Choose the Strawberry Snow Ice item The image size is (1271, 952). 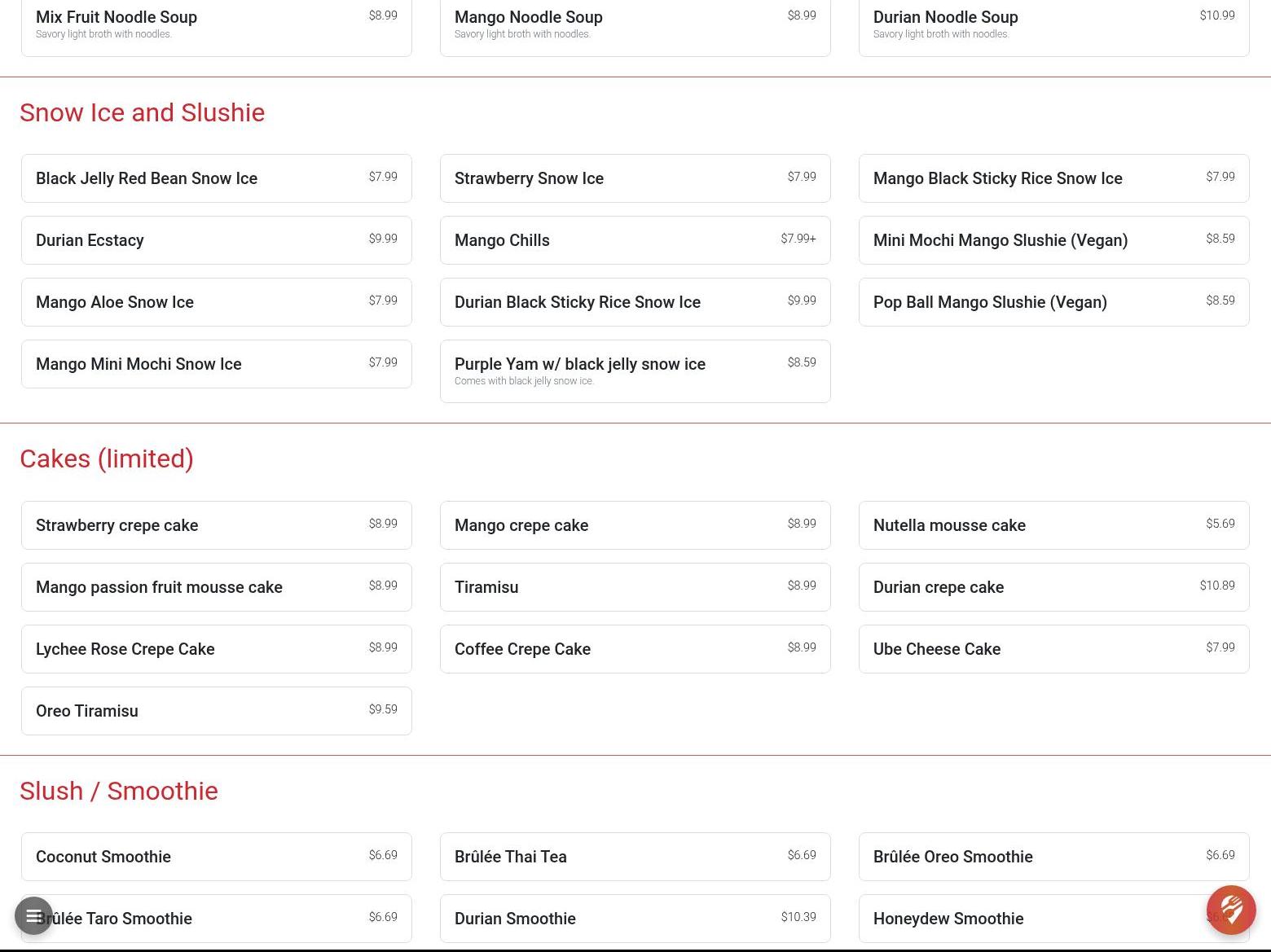635,178
